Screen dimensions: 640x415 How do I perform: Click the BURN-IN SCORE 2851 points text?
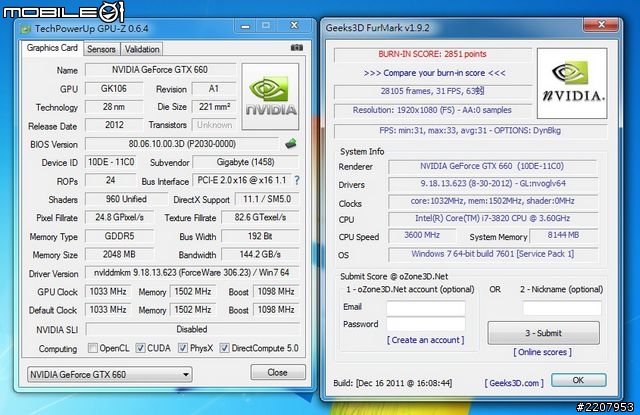click(x=432, y=54)
